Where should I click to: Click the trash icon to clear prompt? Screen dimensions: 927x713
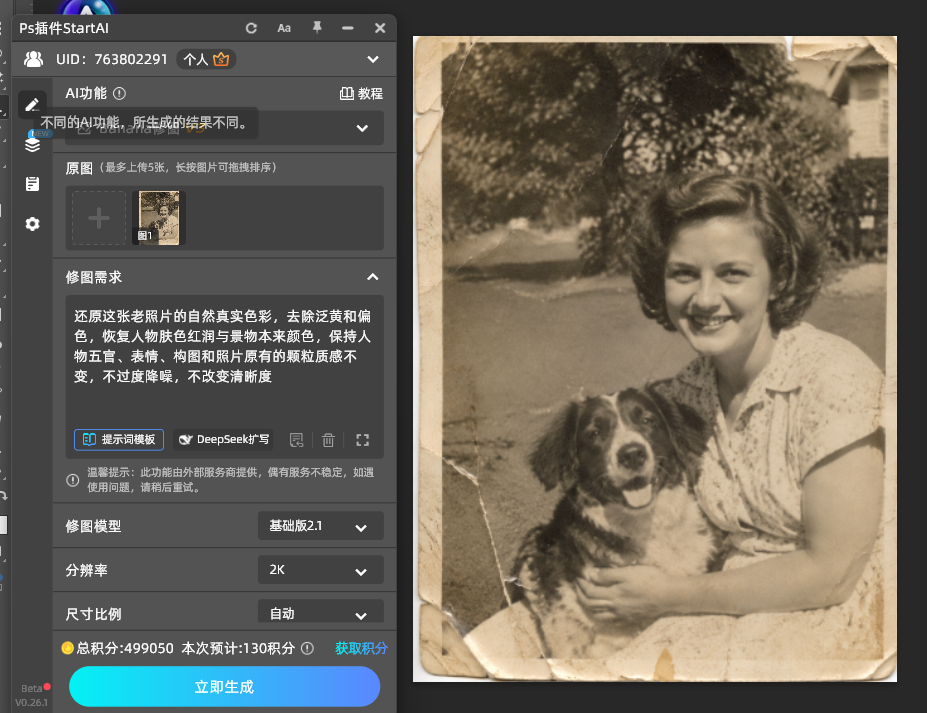click(328, 440)
